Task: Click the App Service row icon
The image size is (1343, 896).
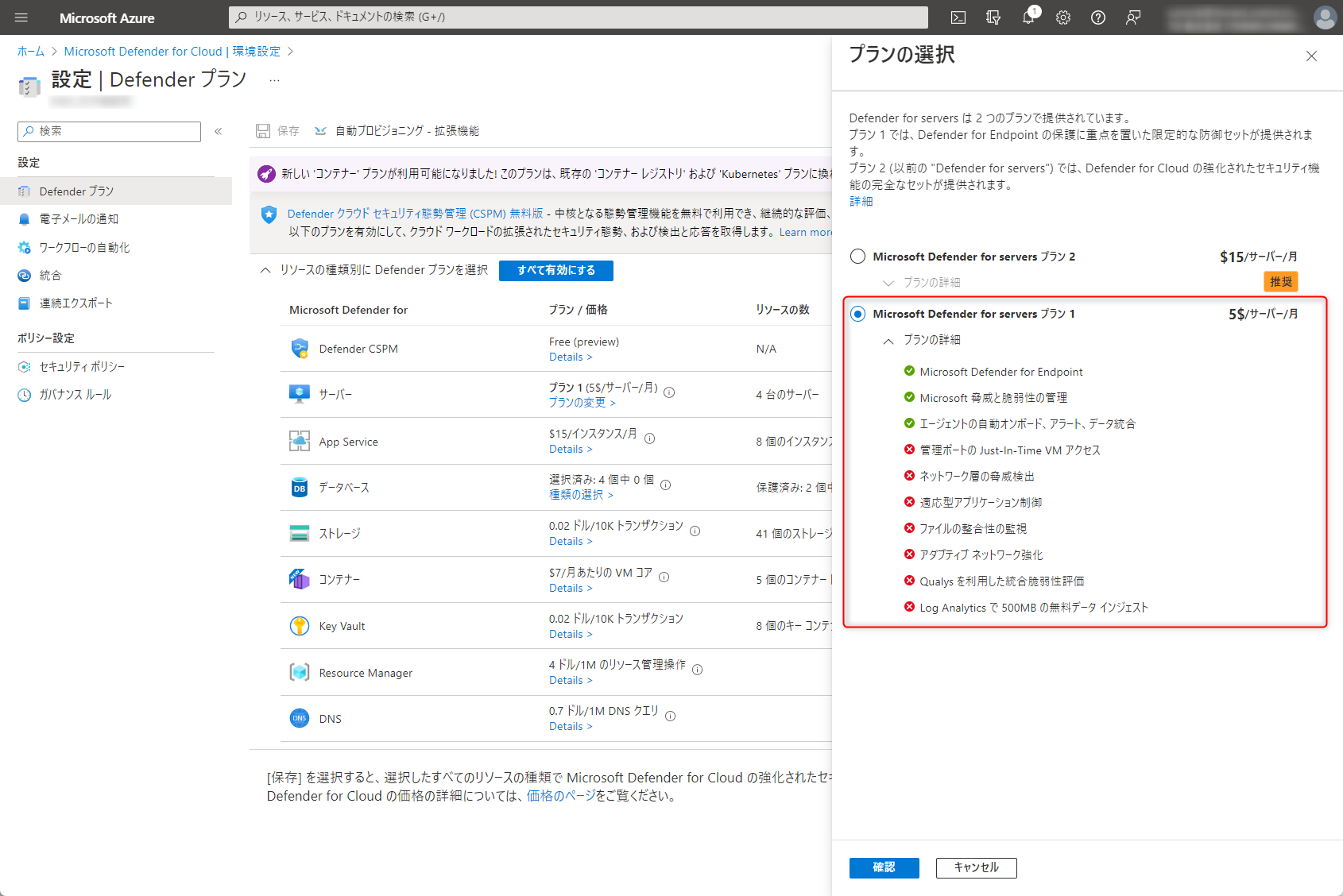Action: 300,442
